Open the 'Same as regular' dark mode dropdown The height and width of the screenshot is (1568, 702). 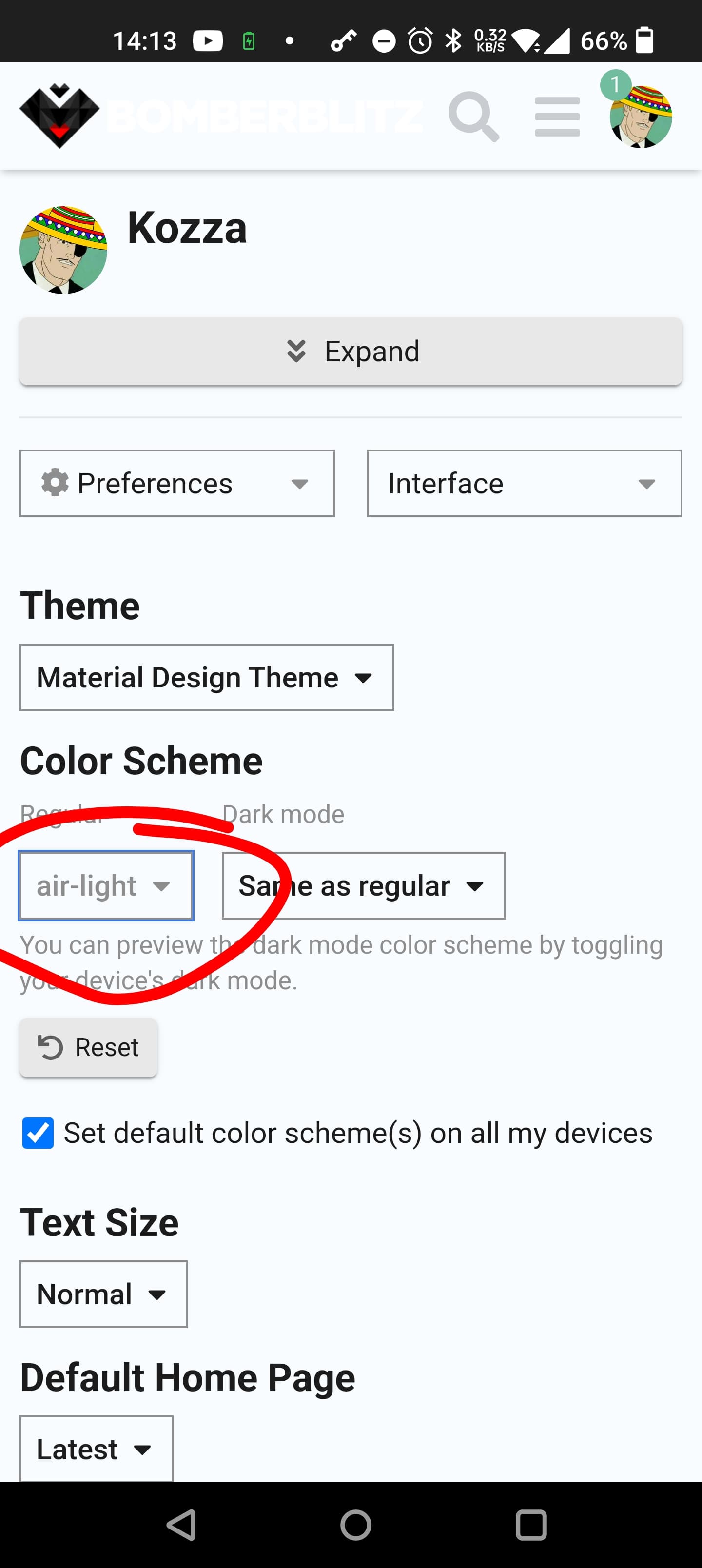tap(364, 885)
